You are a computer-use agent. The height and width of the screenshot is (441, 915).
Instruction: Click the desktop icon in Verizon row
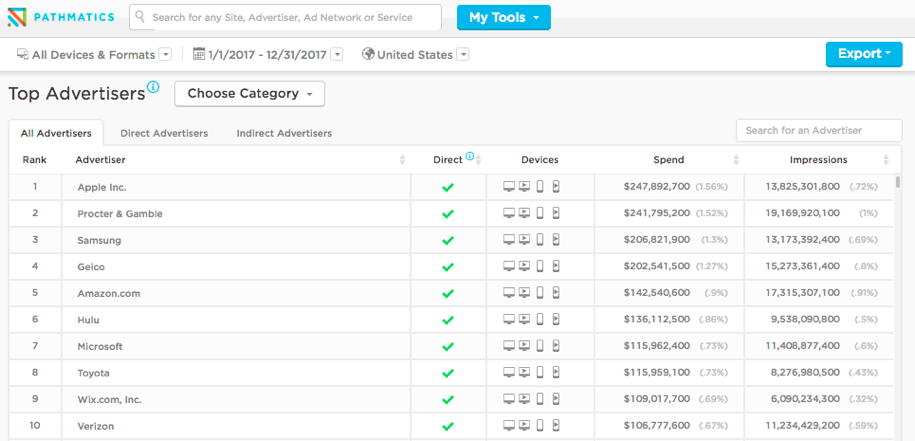coord(509,426)
